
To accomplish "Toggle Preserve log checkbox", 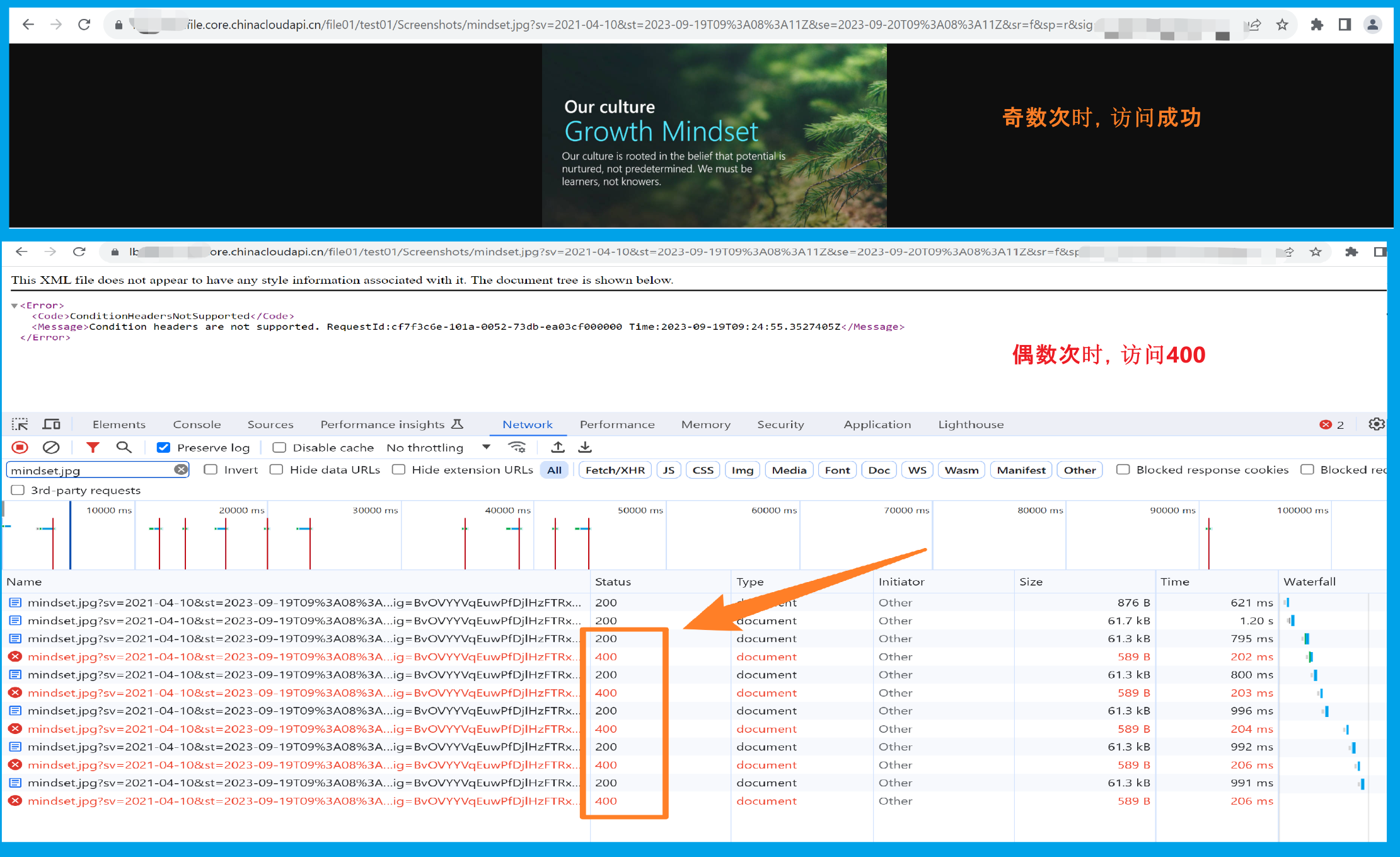I will tap(163, 449).
